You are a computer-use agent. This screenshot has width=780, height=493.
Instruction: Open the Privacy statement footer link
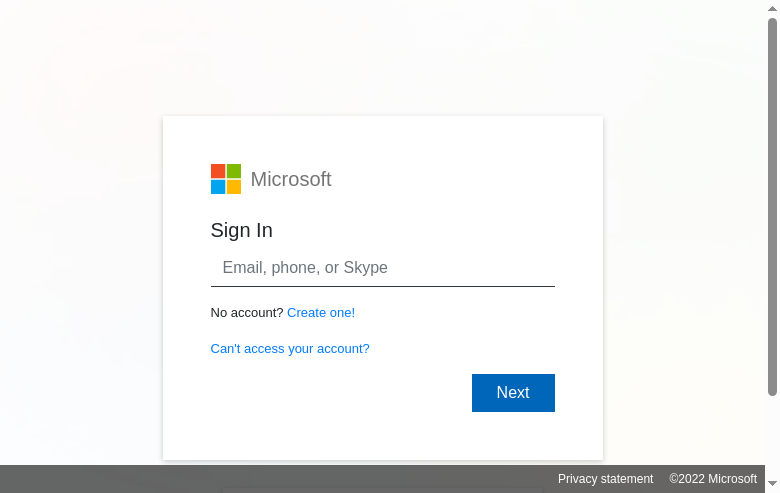coord(605,479)
